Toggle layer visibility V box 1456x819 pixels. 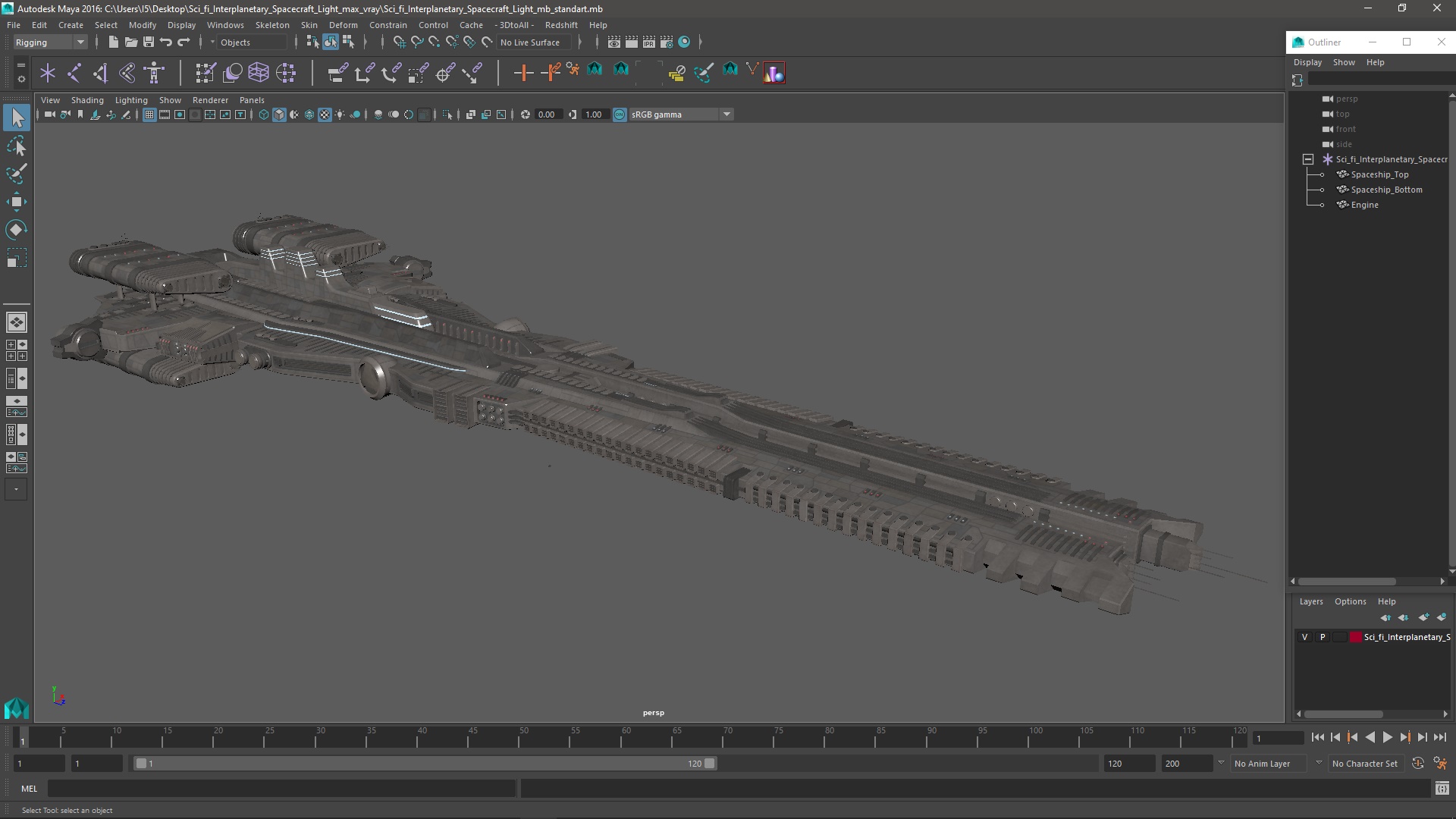click(1304, 637)
